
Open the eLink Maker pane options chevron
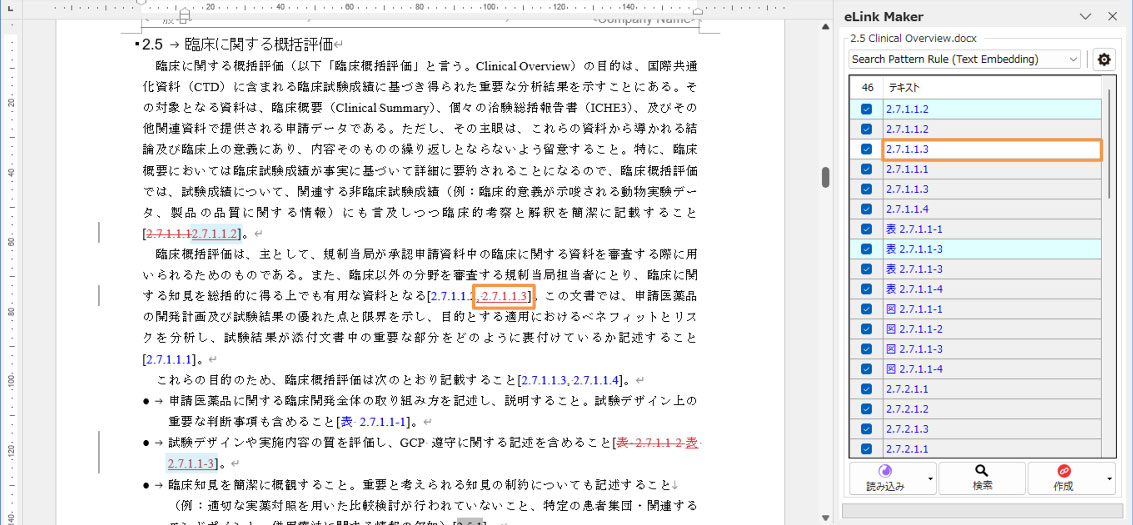(1086, 16)
